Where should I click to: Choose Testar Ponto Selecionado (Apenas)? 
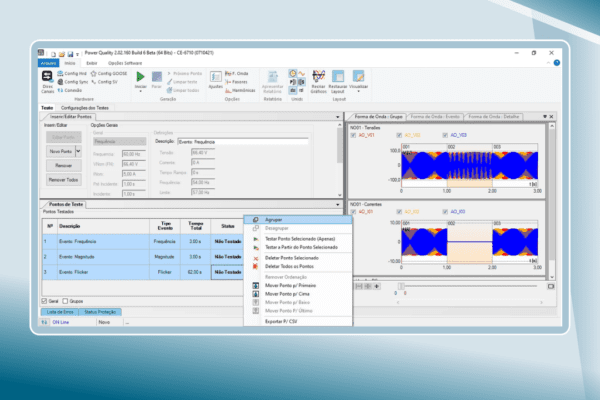(x=298, y=239)
